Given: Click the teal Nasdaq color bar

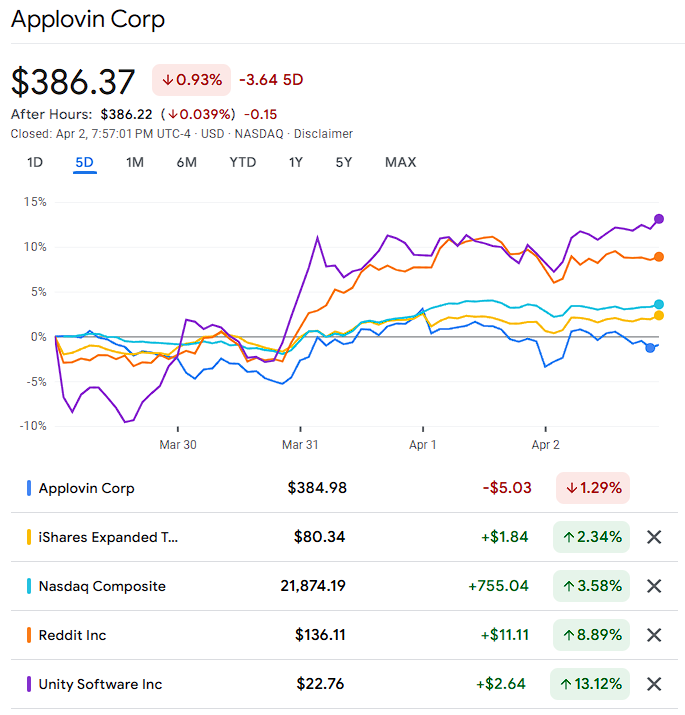Looking at the screenshot, I should click(x=29, y=585).
